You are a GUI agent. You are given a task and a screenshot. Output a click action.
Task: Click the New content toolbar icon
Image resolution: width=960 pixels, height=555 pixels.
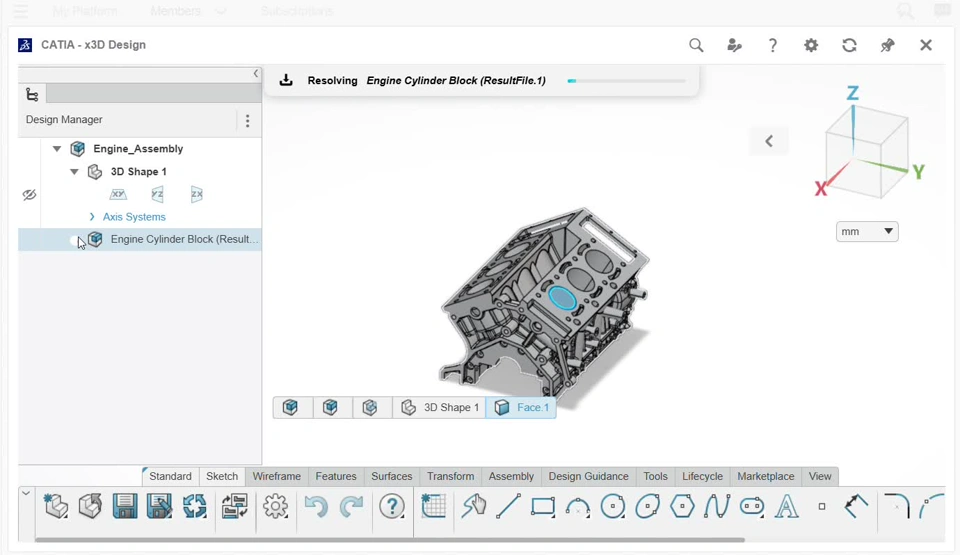pos(56,507)
